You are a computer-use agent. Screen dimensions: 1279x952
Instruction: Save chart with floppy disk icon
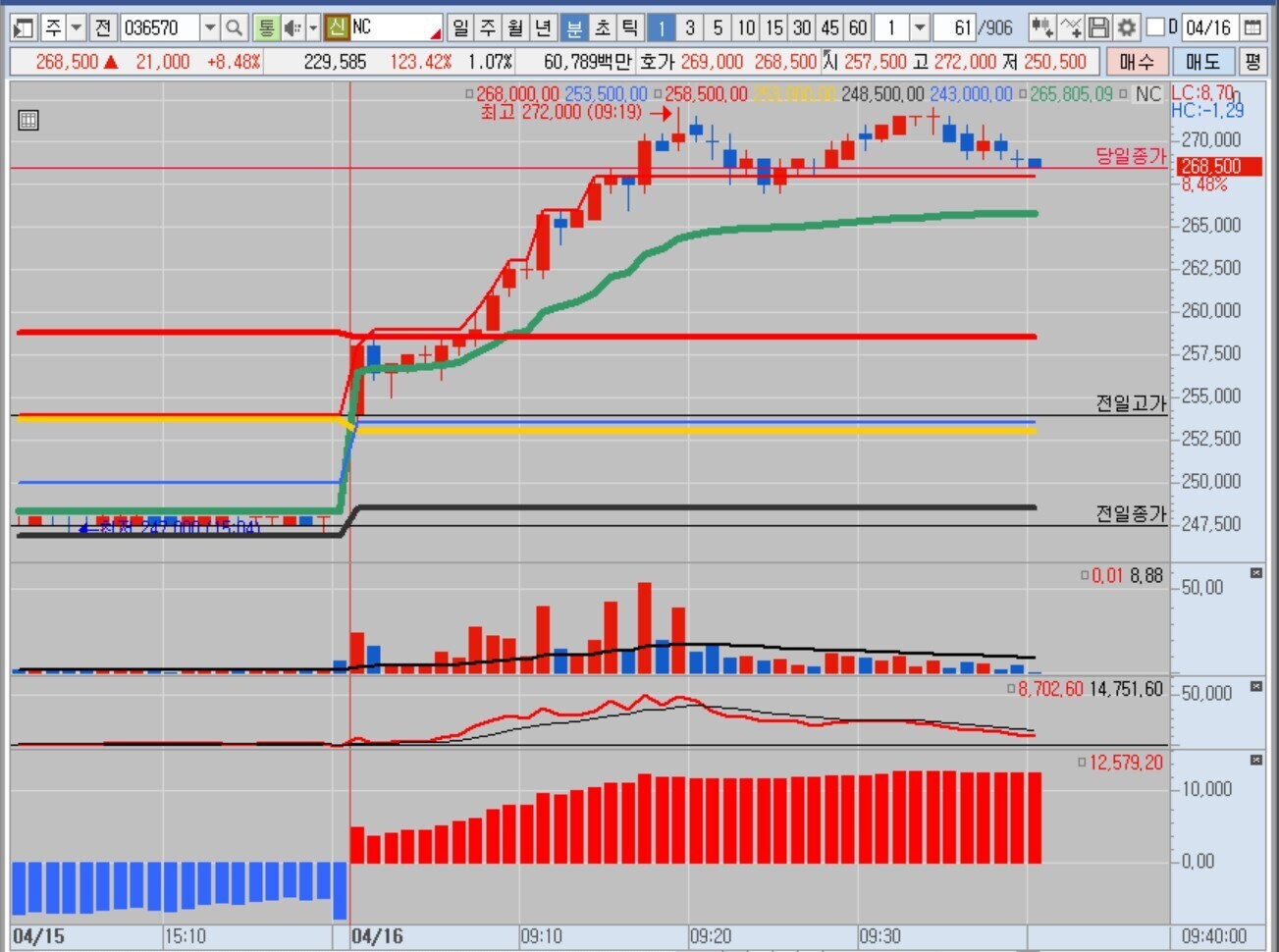pos(1099,27)
